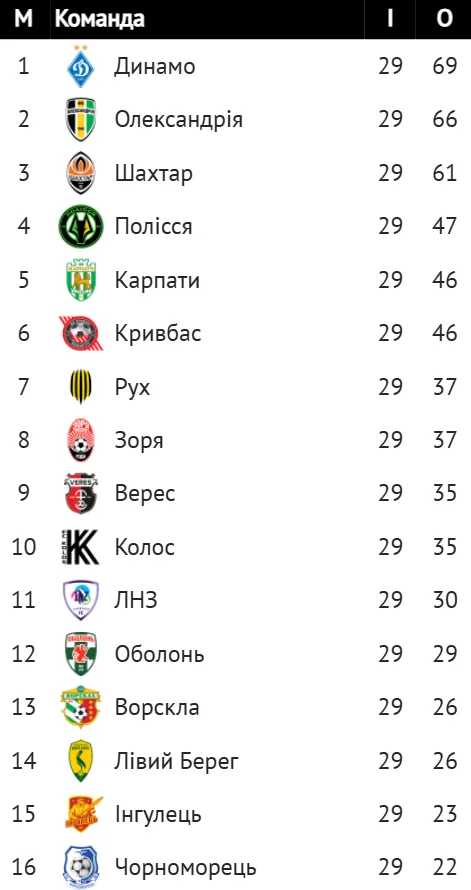The height and width of the screenshot is (890, 471).
Task: Click the І games-played column header
Action: (x=390, y=19)
